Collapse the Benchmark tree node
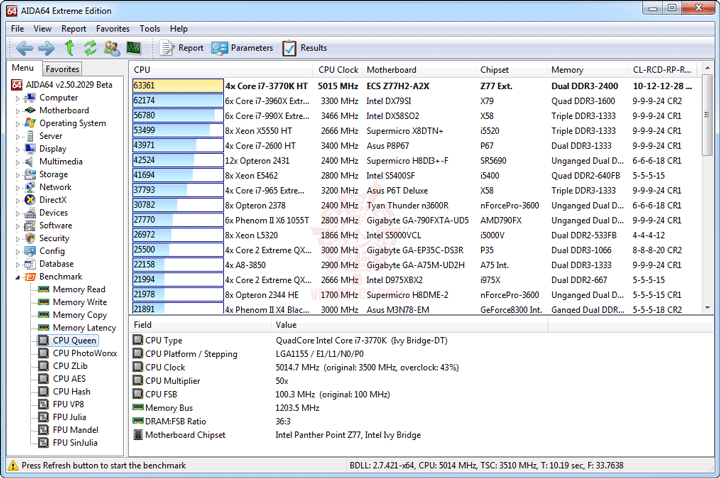This screenshot has width=720, height=478. click(18, 277)
